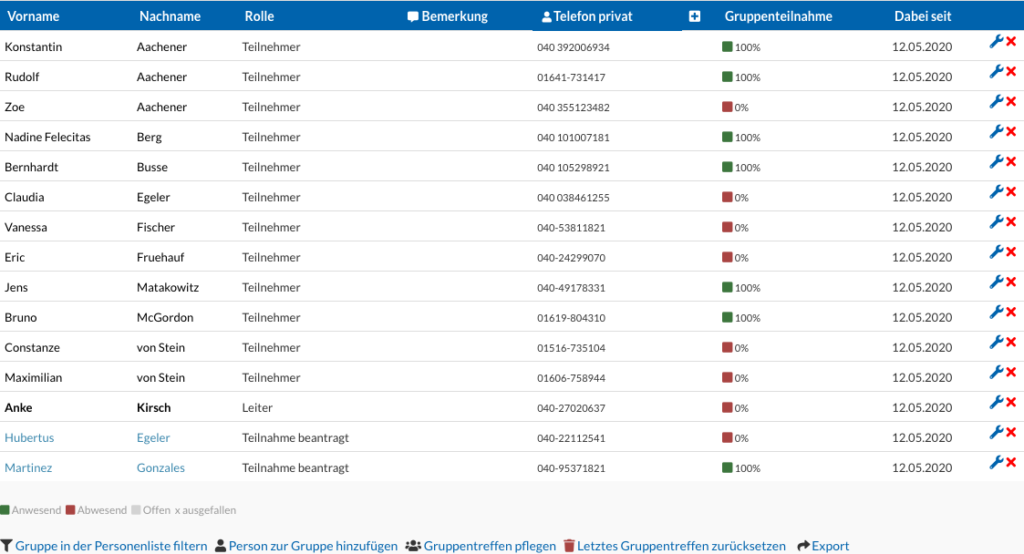Remove Zoe Aachener using red X icon
The width and height of the screenshot is (1024, 554).
click(1011, 102)
